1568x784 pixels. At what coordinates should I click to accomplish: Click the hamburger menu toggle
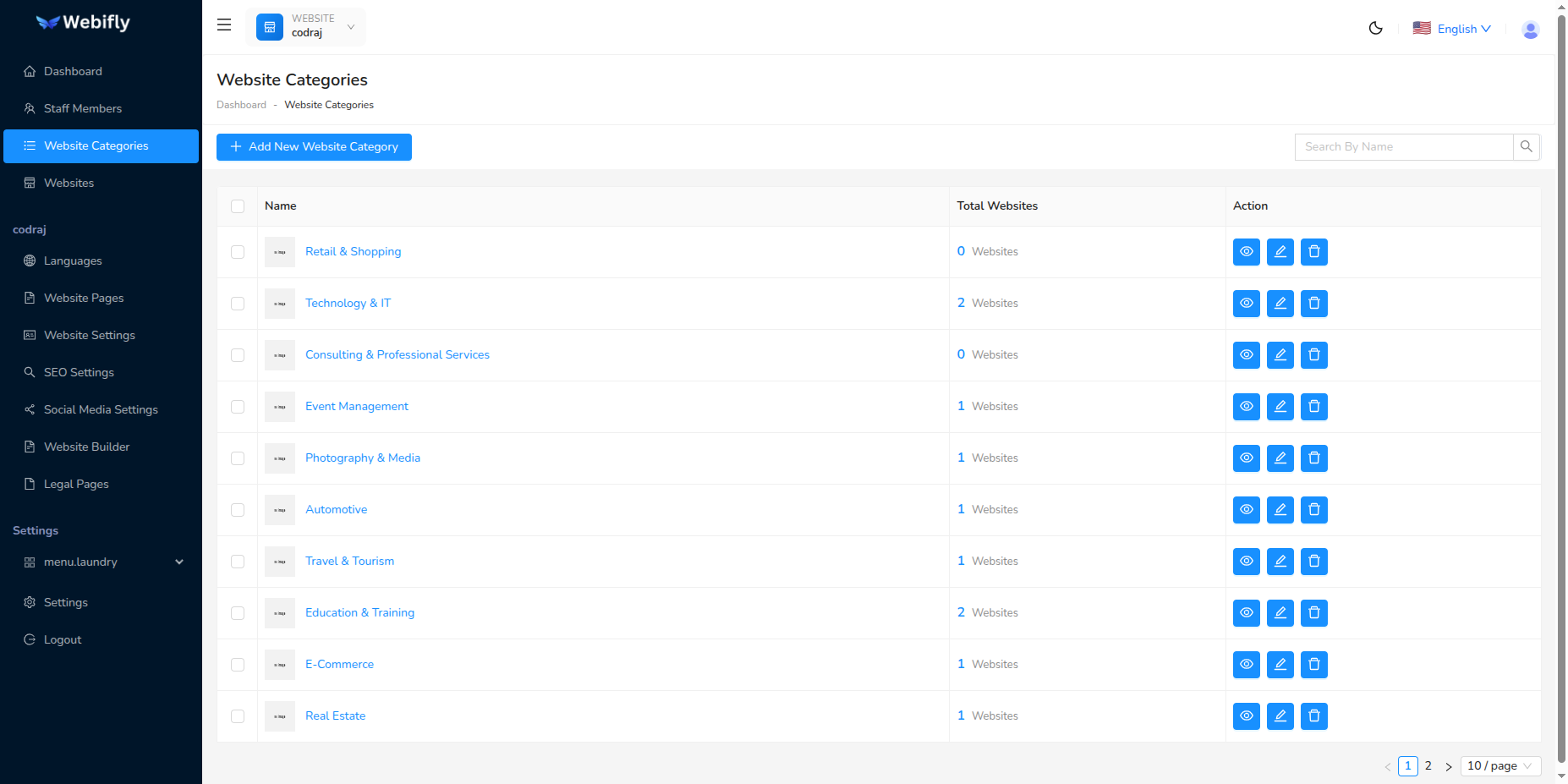coord(223,25)
